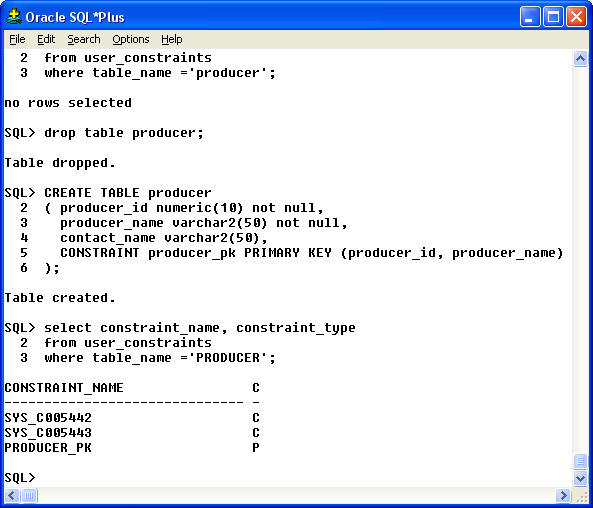Click the Oracle SQL*Plus title bar icon
Viewport: 593px width, 508px height.
(x=14, y=17)
